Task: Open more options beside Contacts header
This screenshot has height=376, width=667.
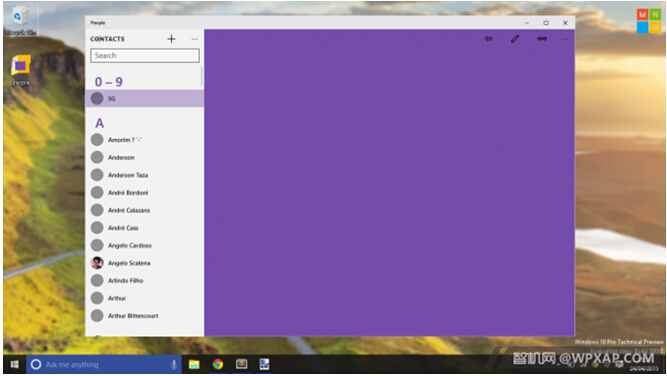Action: (x=194, y=39)
